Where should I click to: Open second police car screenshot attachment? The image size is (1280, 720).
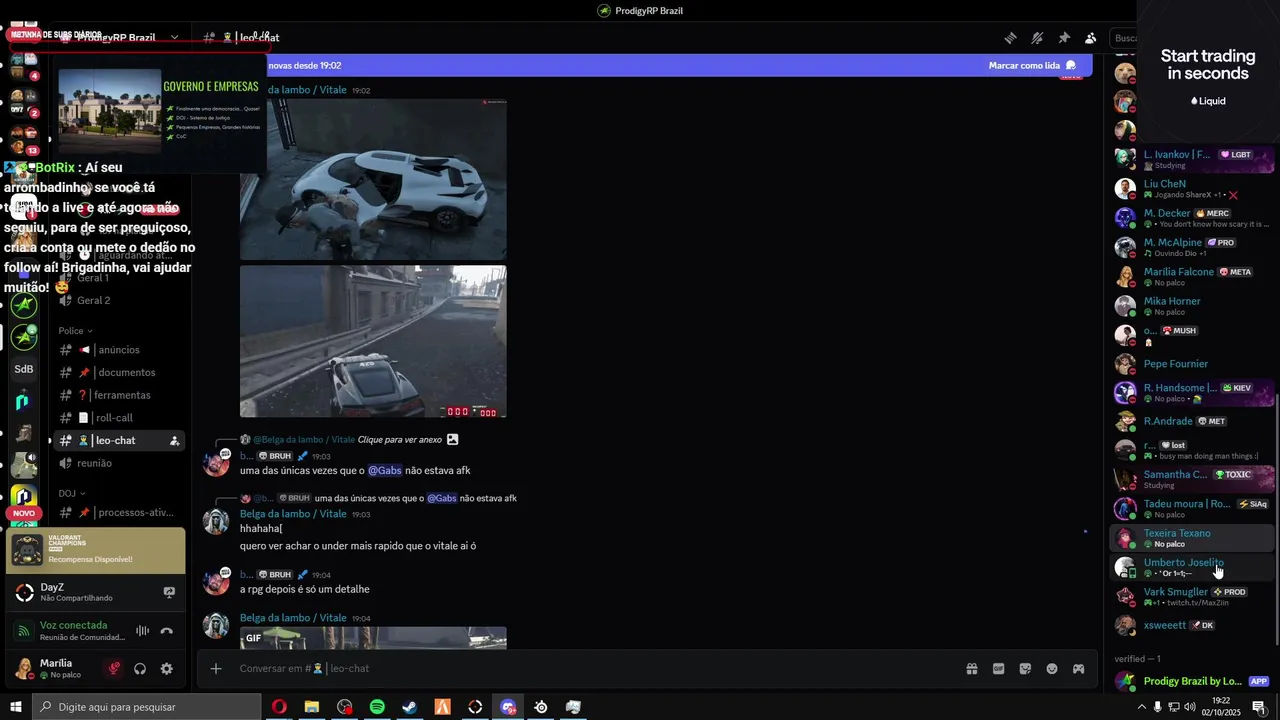tap(373, 341)
